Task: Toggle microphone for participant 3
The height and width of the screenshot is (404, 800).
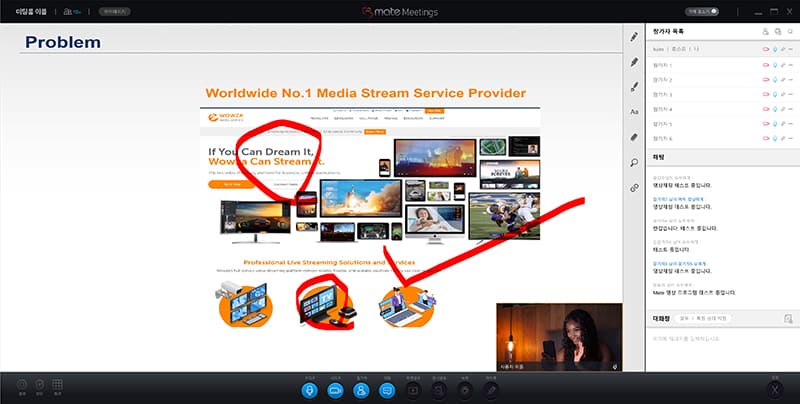Action: [x=774, y=94]
